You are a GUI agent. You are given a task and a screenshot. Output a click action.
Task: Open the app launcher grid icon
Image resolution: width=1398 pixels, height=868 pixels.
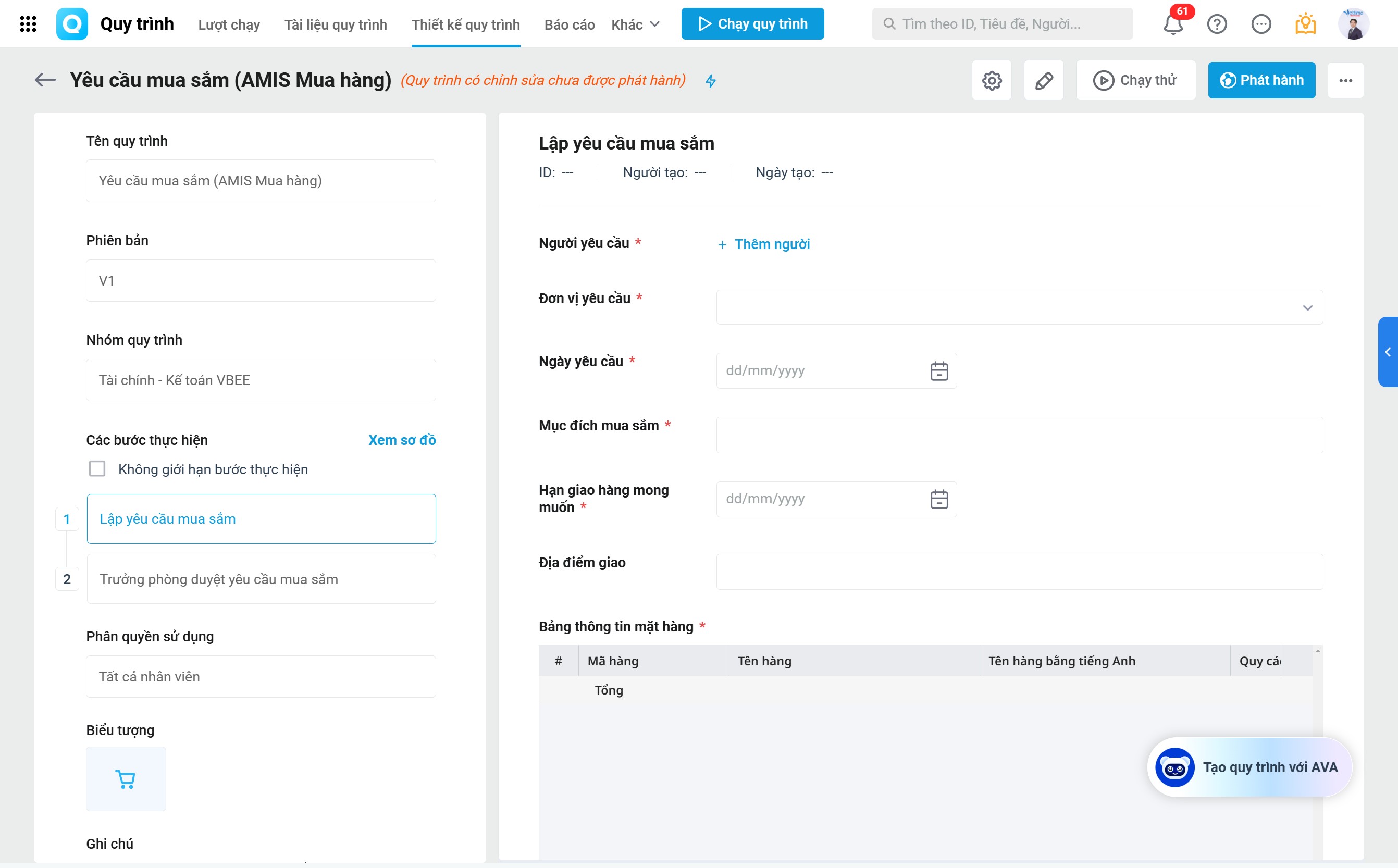point(28,24)
